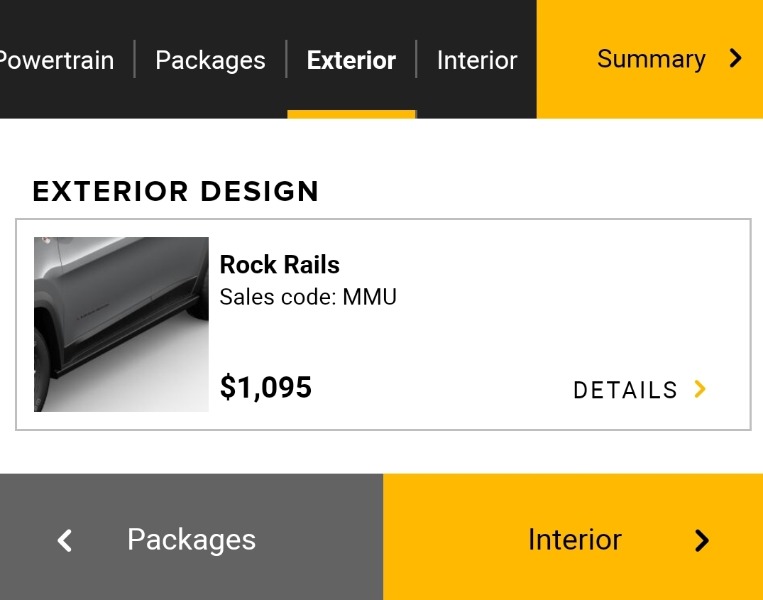763x600 pixels.
Task: Click the Rock Rails vehicle thumbnail
Action: (x=121, y=324)
